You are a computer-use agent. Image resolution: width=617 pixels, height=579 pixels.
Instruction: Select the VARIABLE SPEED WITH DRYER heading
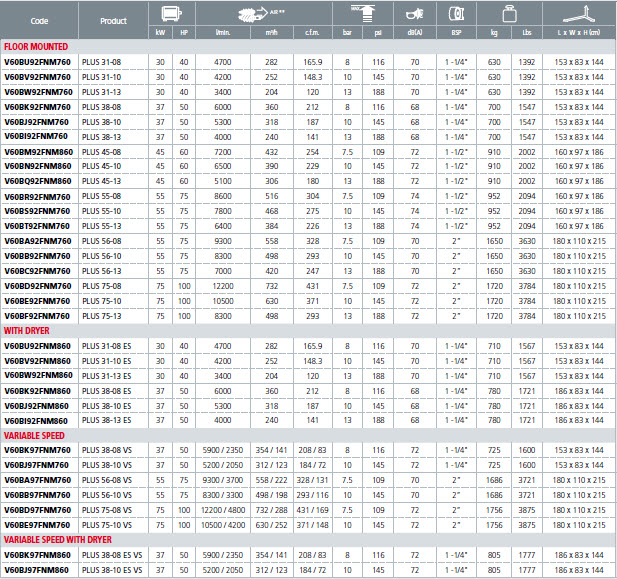click(x=58, y=540)
